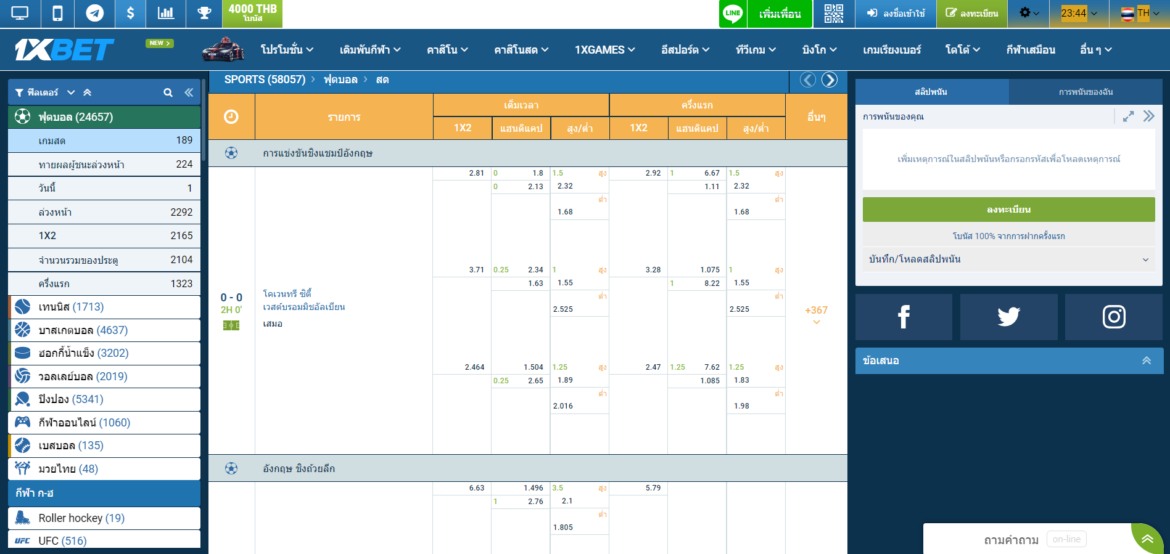Open the trophy results icon
The width and height of the screenshot is (1170, 554).
point(204,13)
